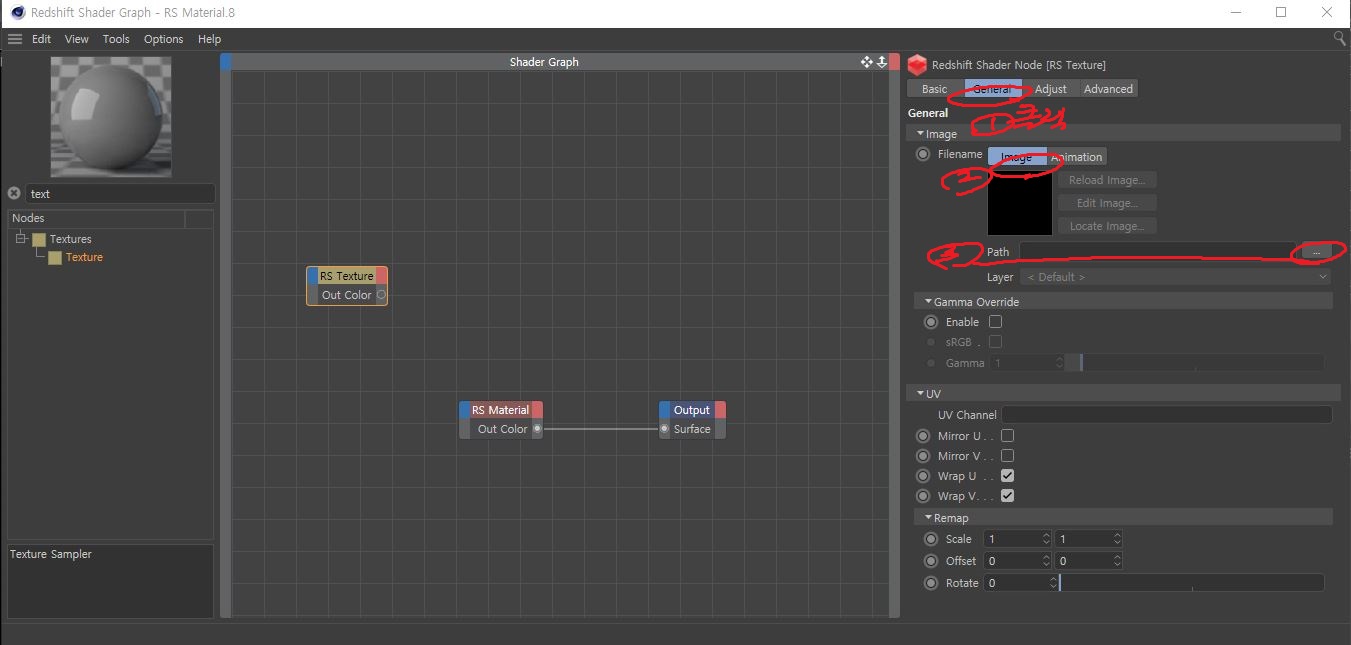Collapse the Image section

point(919,134)
